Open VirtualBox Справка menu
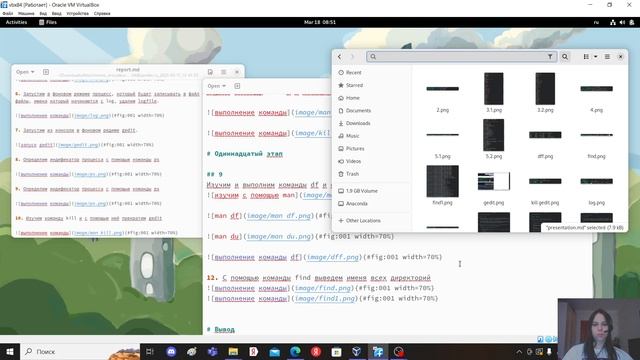The width and height of the screenshot is (640, 360). coord(102,13)
